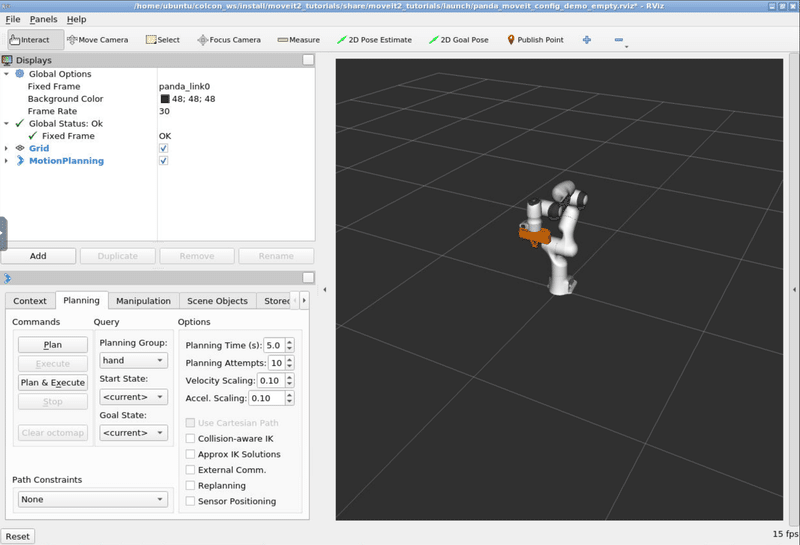The height and width of the screenshot is (545, 800).
Task: Expand the Grid tree node
Action: click(x=6, y=148)
